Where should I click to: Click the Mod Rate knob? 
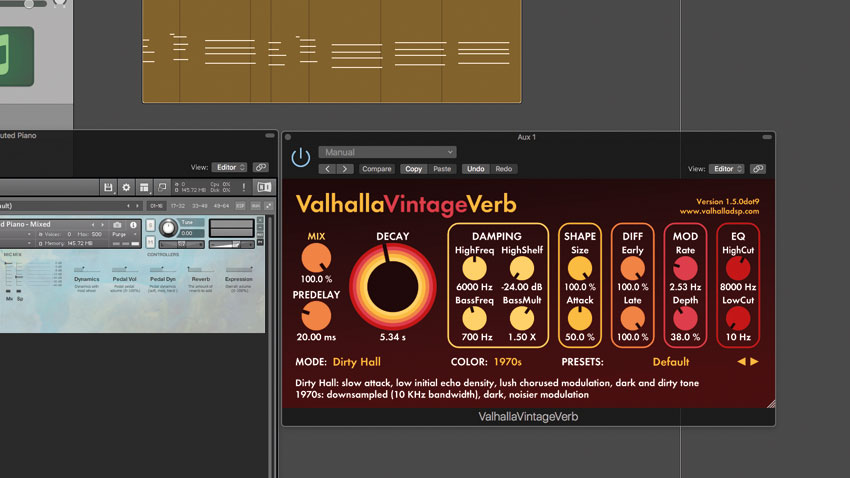(x=685, y=269)
